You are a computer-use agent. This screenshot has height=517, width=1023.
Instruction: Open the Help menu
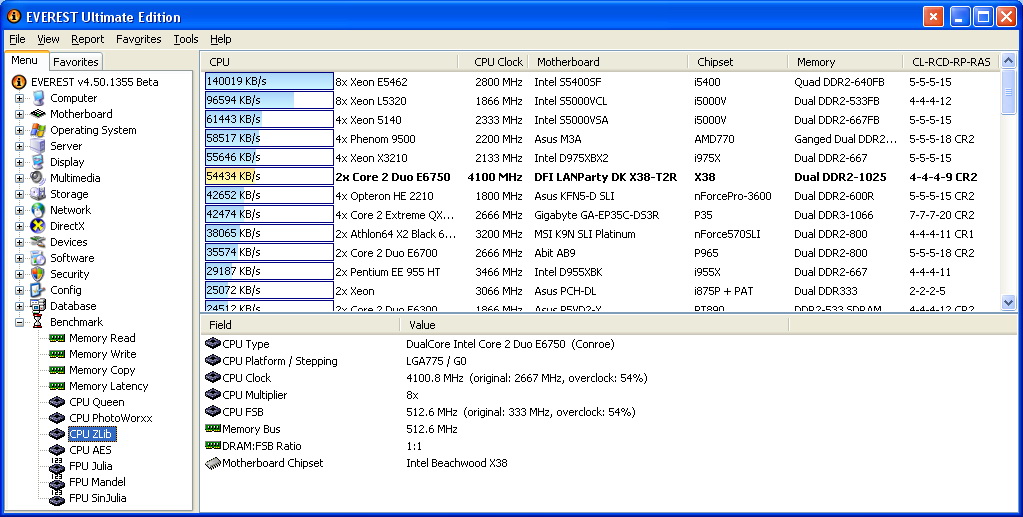tap(221, 39)
